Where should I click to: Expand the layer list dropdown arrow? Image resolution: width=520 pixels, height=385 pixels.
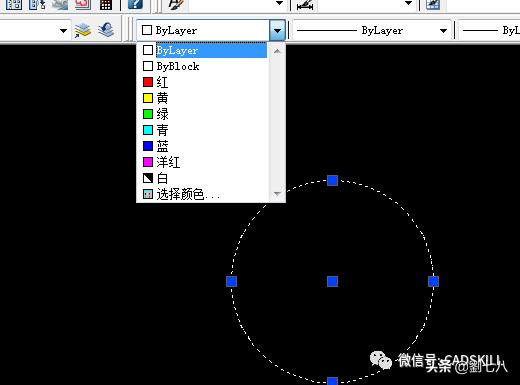tap(63, 31)
